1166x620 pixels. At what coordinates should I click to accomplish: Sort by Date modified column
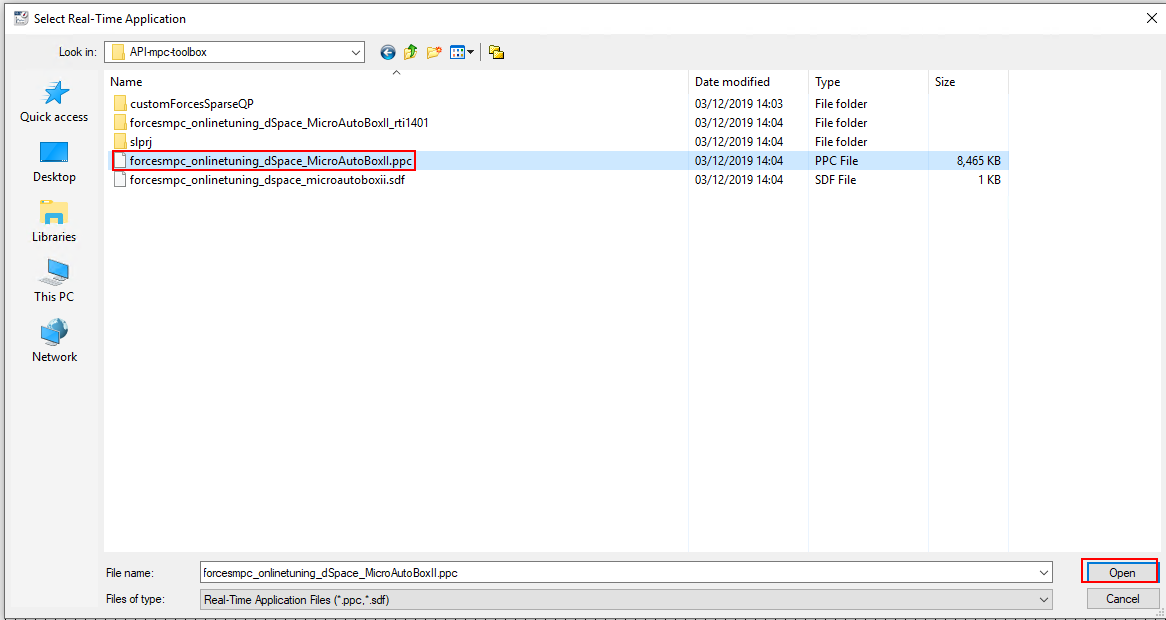point(732,82)
